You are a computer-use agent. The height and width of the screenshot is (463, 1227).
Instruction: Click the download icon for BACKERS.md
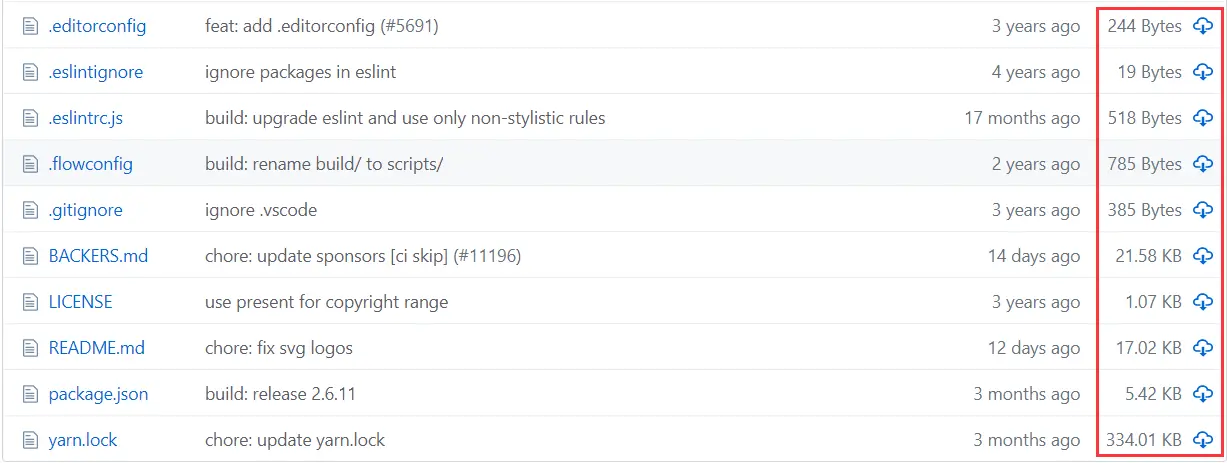click(x=1202, y=256)
